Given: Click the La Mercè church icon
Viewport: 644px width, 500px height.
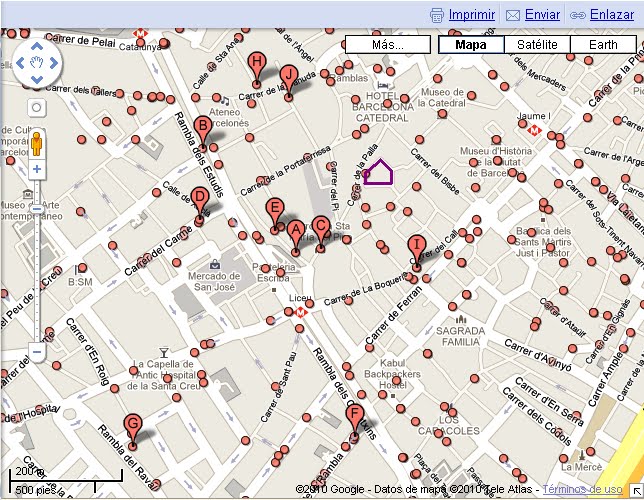Looking at the screenshot, I should coord(582,454).
